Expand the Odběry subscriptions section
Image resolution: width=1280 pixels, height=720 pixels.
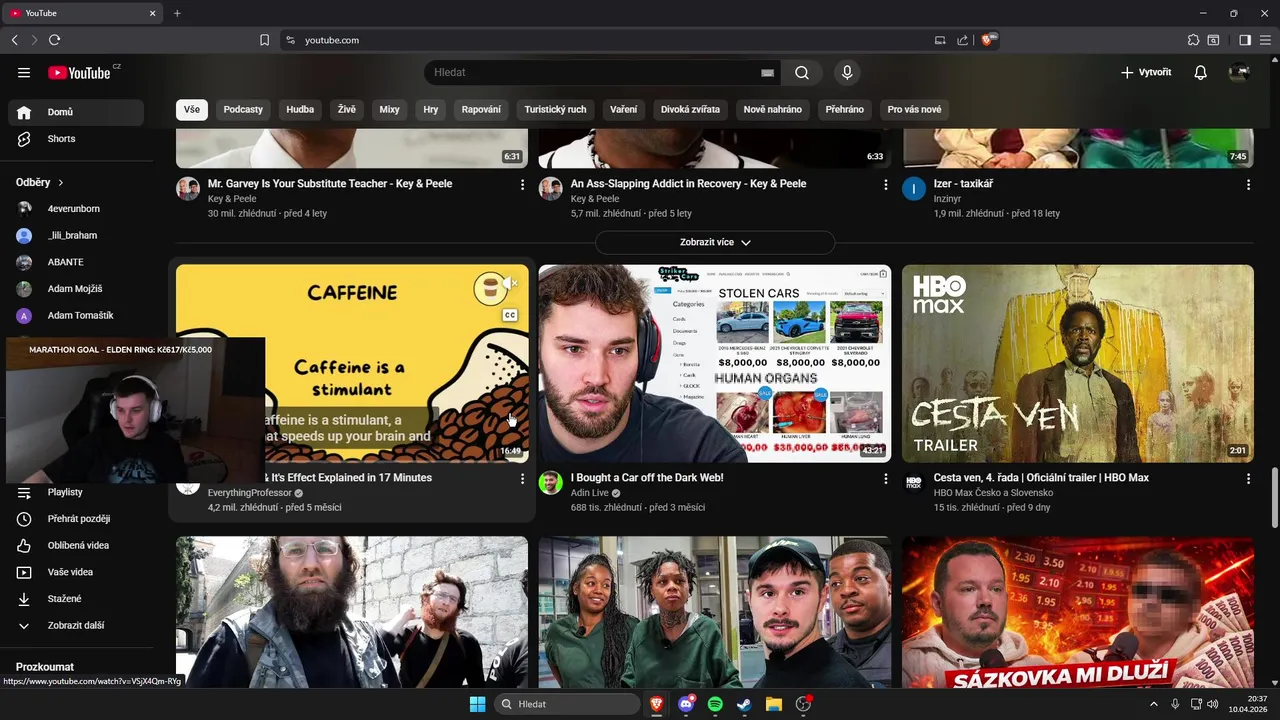tap(40, 183)
